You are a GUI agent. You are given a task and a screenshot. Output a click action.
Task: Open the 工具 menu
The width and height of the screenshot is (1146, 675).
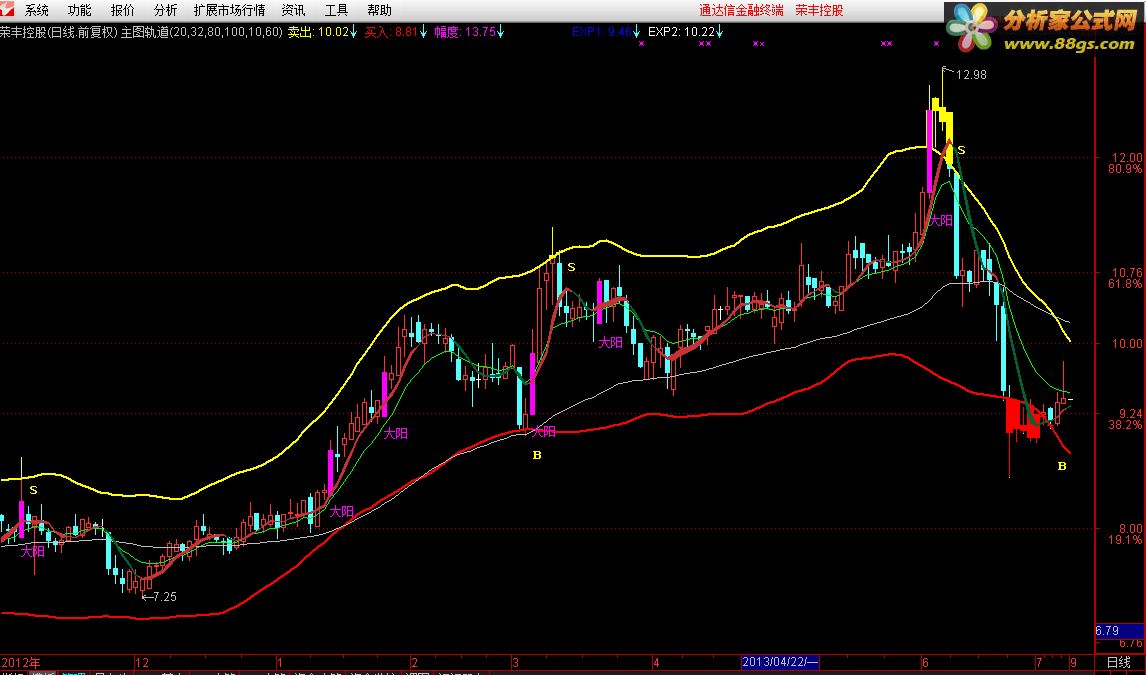(336, 10)
